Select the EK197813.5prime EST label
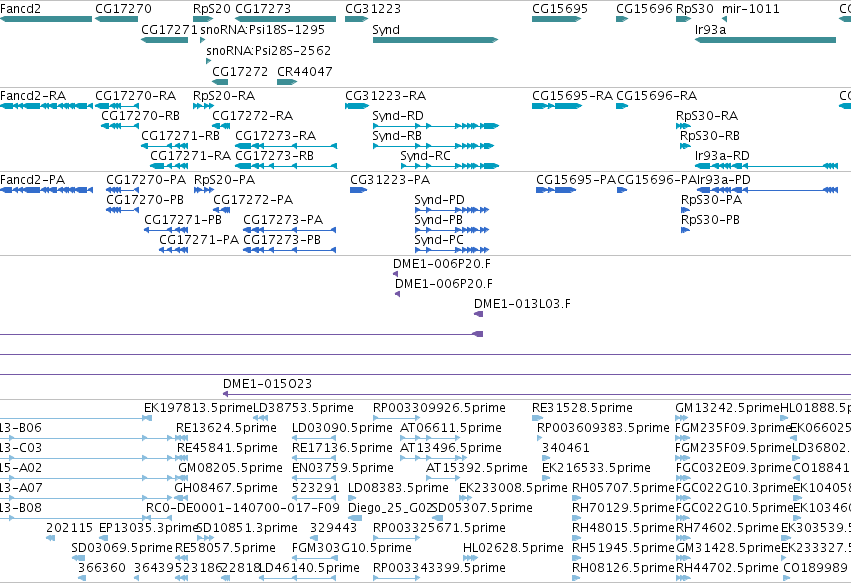 (x=198, y=408)
